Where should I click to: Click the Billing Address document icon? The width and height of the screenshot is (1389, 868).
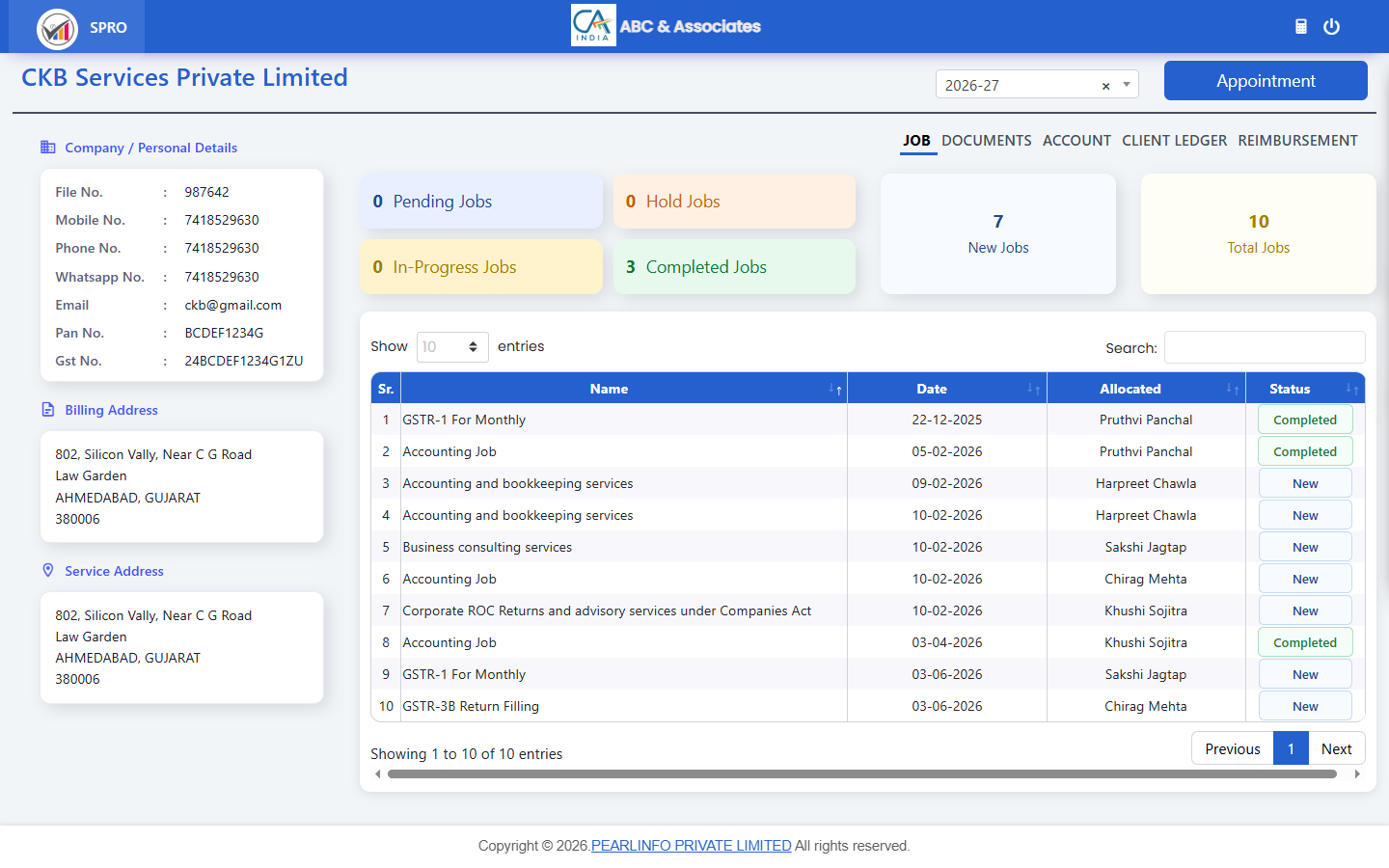pos(48,410)
